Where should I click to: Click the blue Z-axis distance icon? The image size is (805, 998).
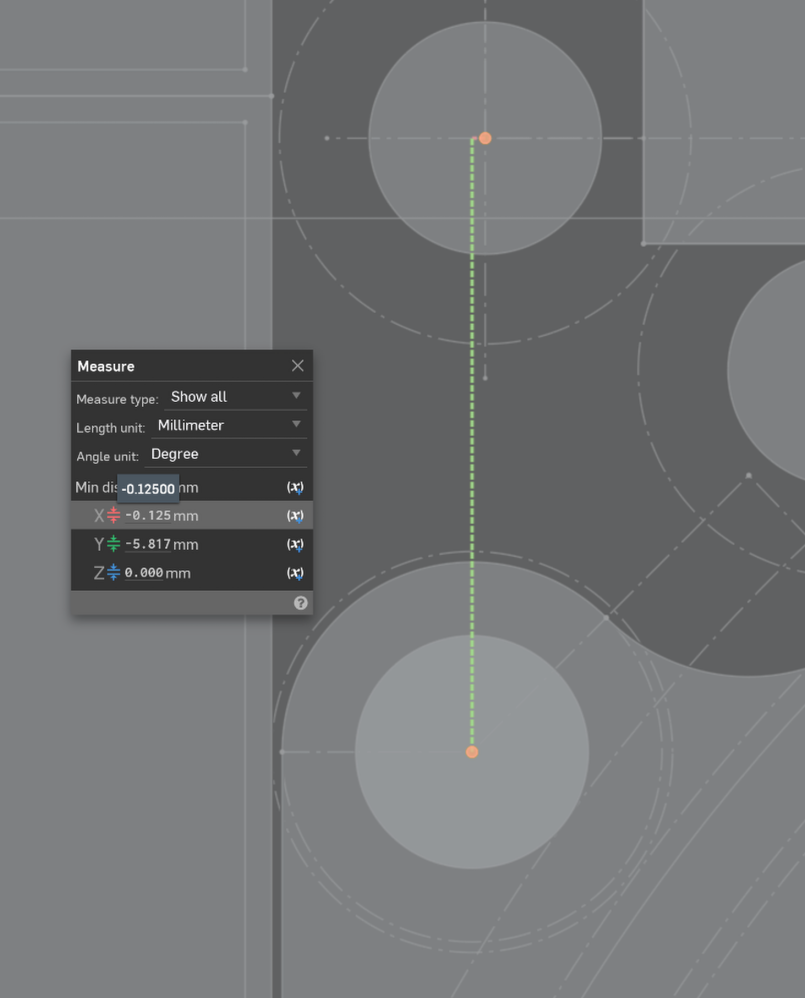click(113, 573)
